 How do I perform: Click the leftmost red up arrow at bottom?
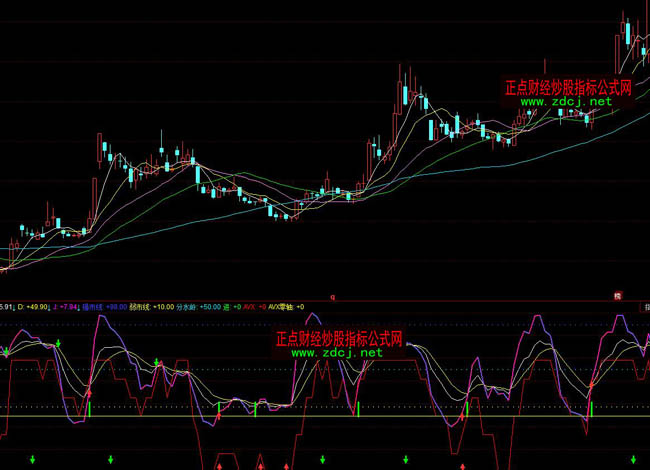[x=219, y=465]
